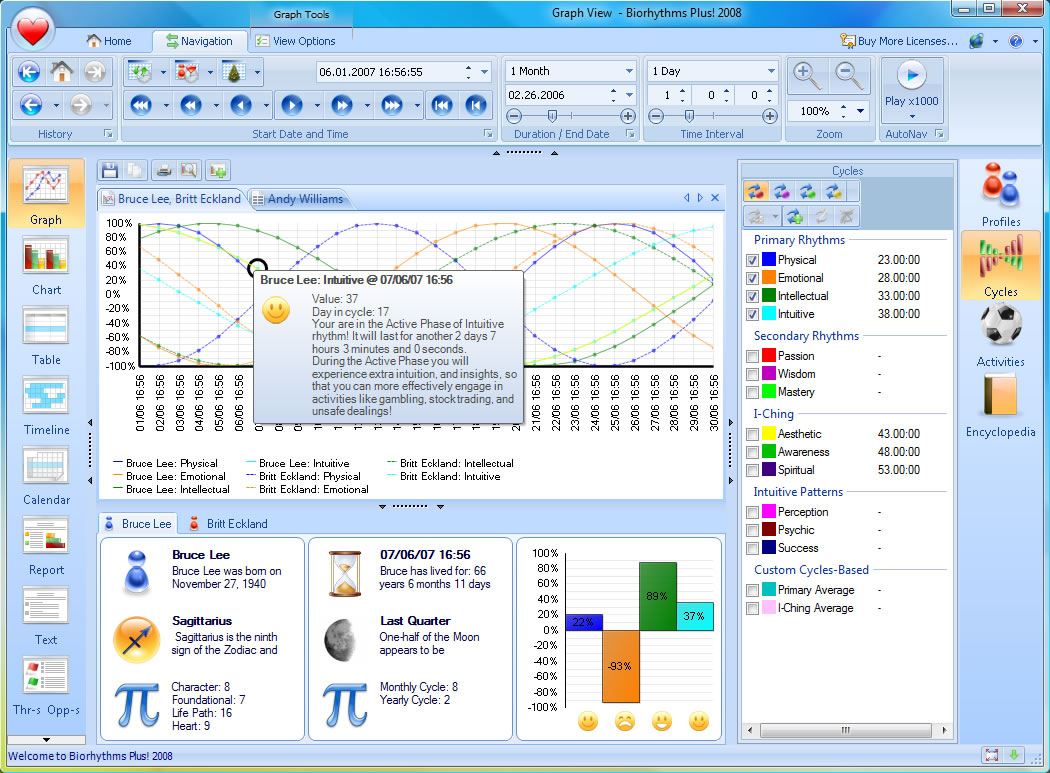Click the save floppy disk icon

pos(110,171)
